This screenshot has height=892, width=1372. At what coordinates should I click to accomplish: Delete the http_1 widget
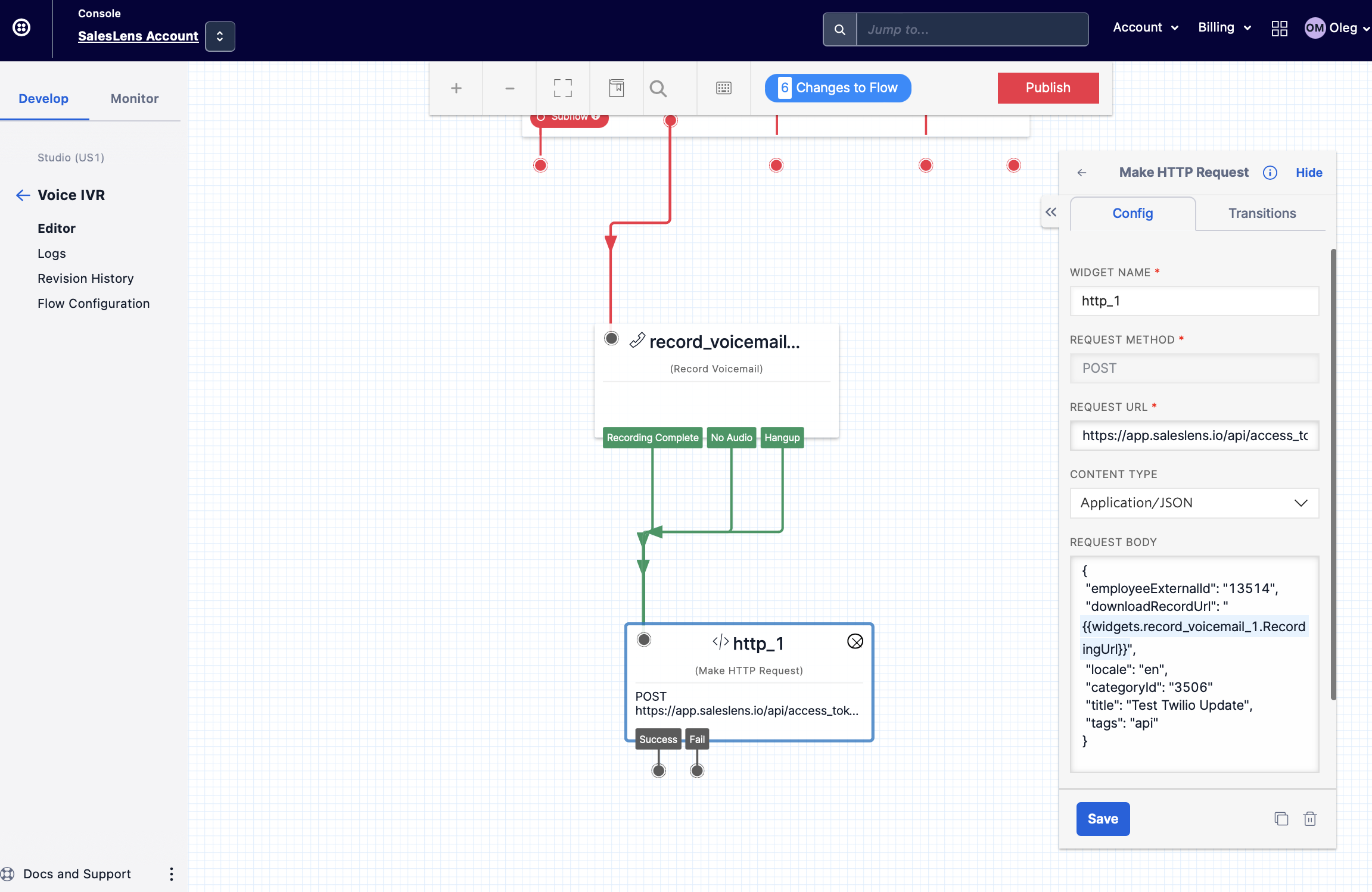pyautogui.click(x=1310, y=819)
